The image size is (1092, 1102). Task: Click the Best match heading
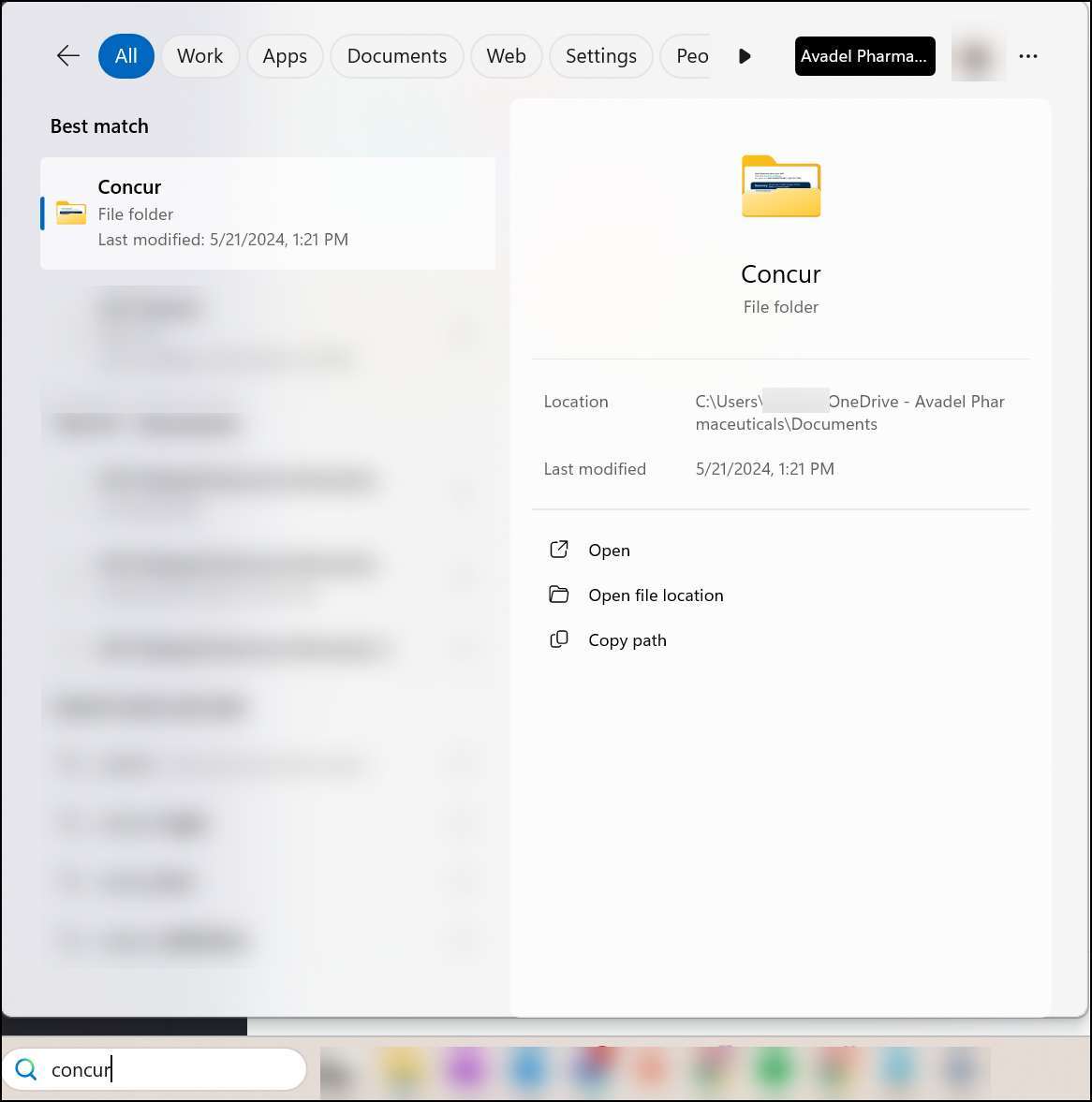coord(99,125)
